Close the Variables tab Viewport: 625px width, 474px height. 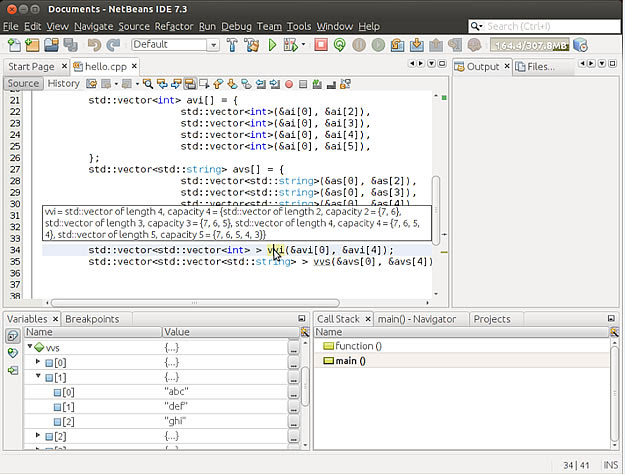click(55, 319)
